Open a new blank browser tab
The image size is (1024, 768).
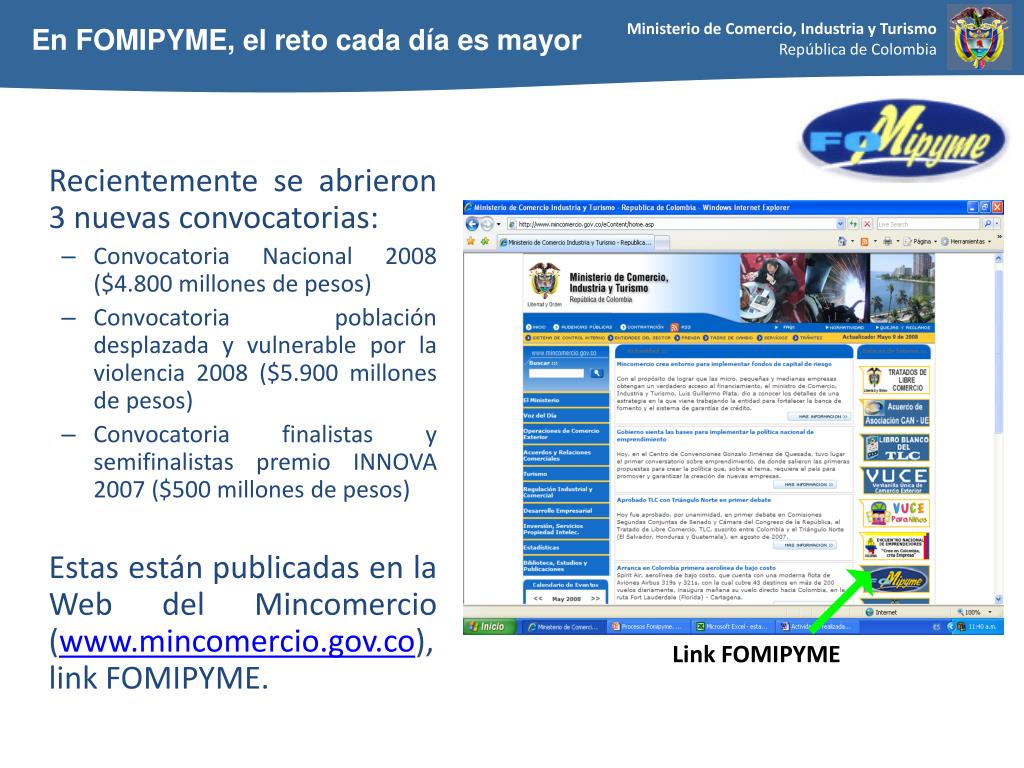(x=662, y=242)
